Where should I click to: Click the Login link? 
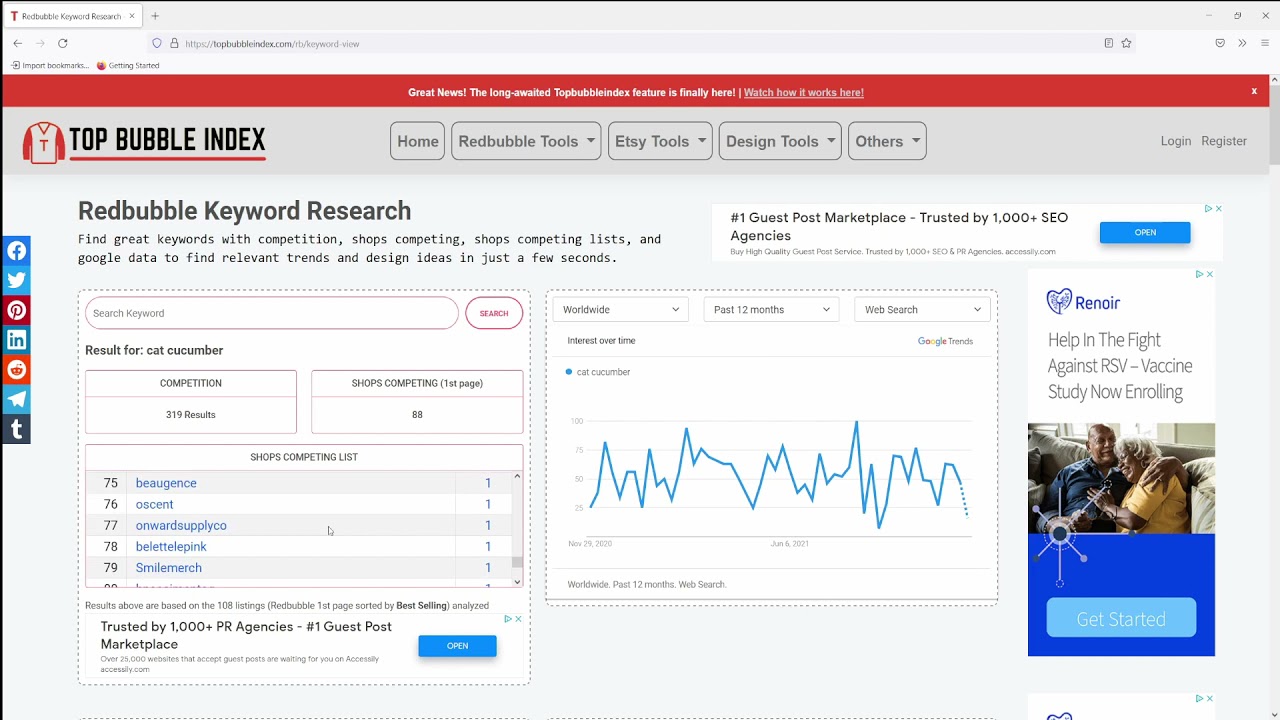1176,141
